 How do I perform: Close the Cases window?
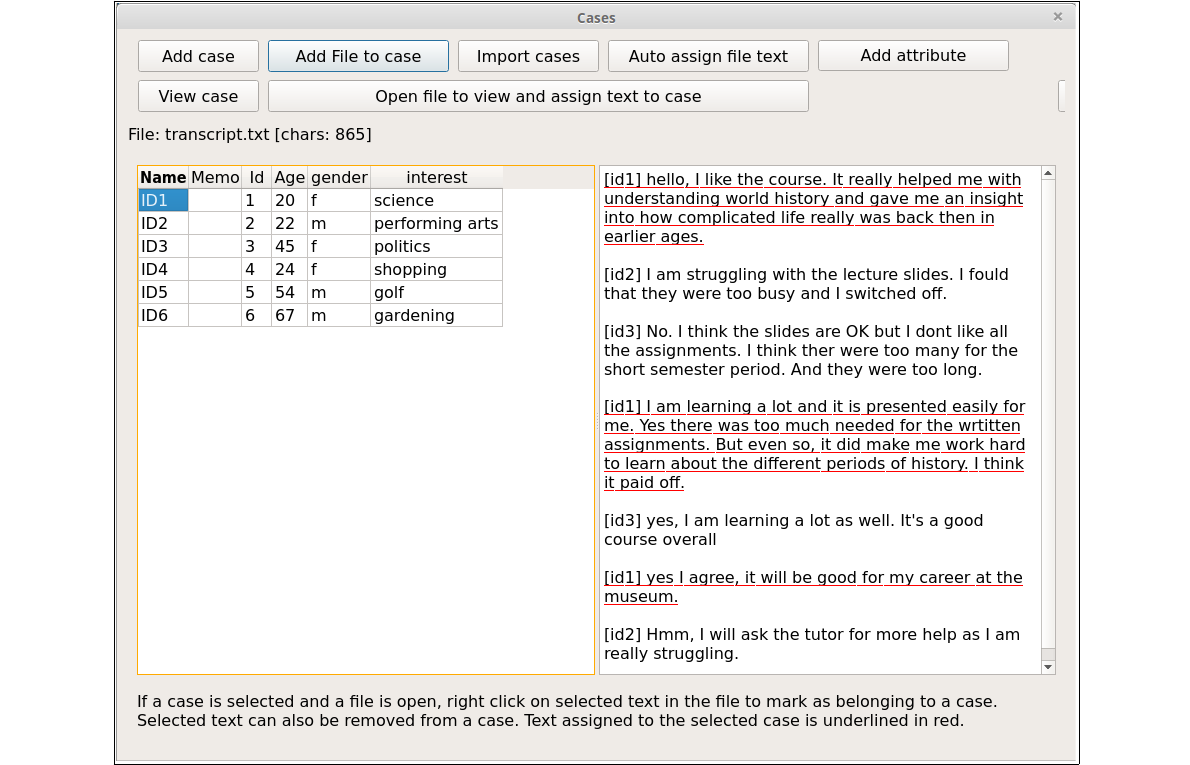1058,17
